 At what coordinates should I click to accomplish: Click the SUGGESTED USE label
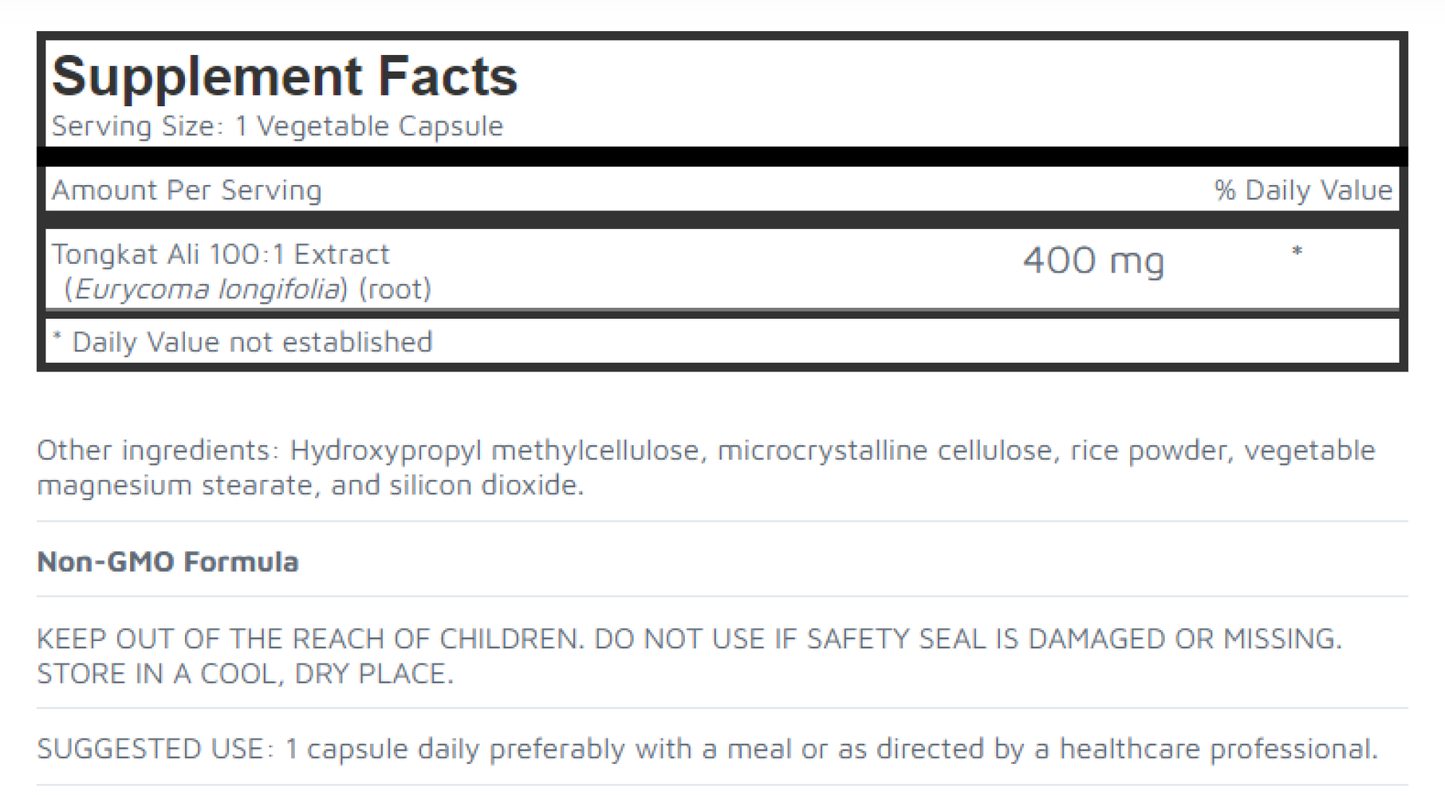click(150, 749)
